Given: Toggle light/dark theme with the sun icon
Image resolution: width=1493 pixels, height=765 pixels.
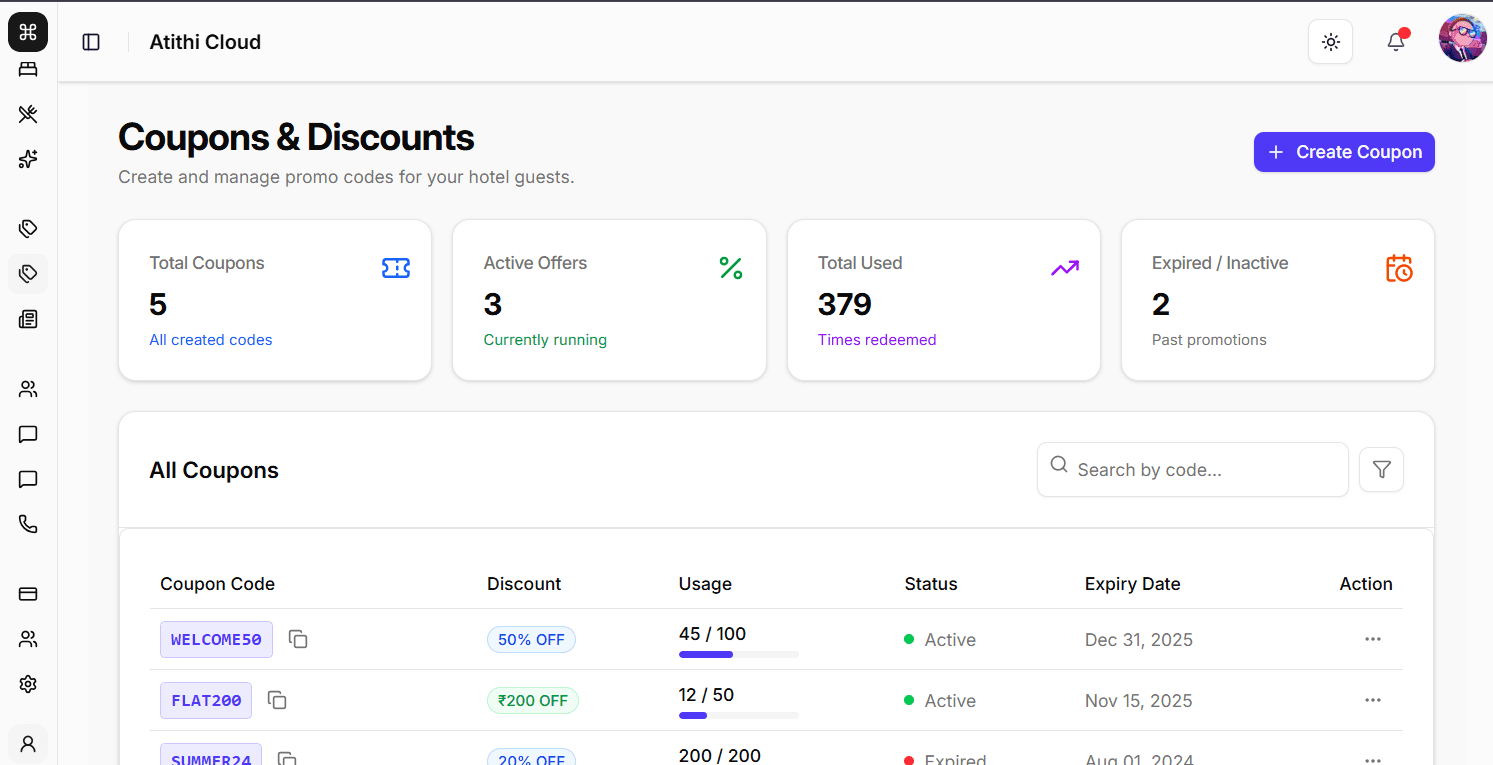Looking at the screenshot, I should (x=1330, y=41).
